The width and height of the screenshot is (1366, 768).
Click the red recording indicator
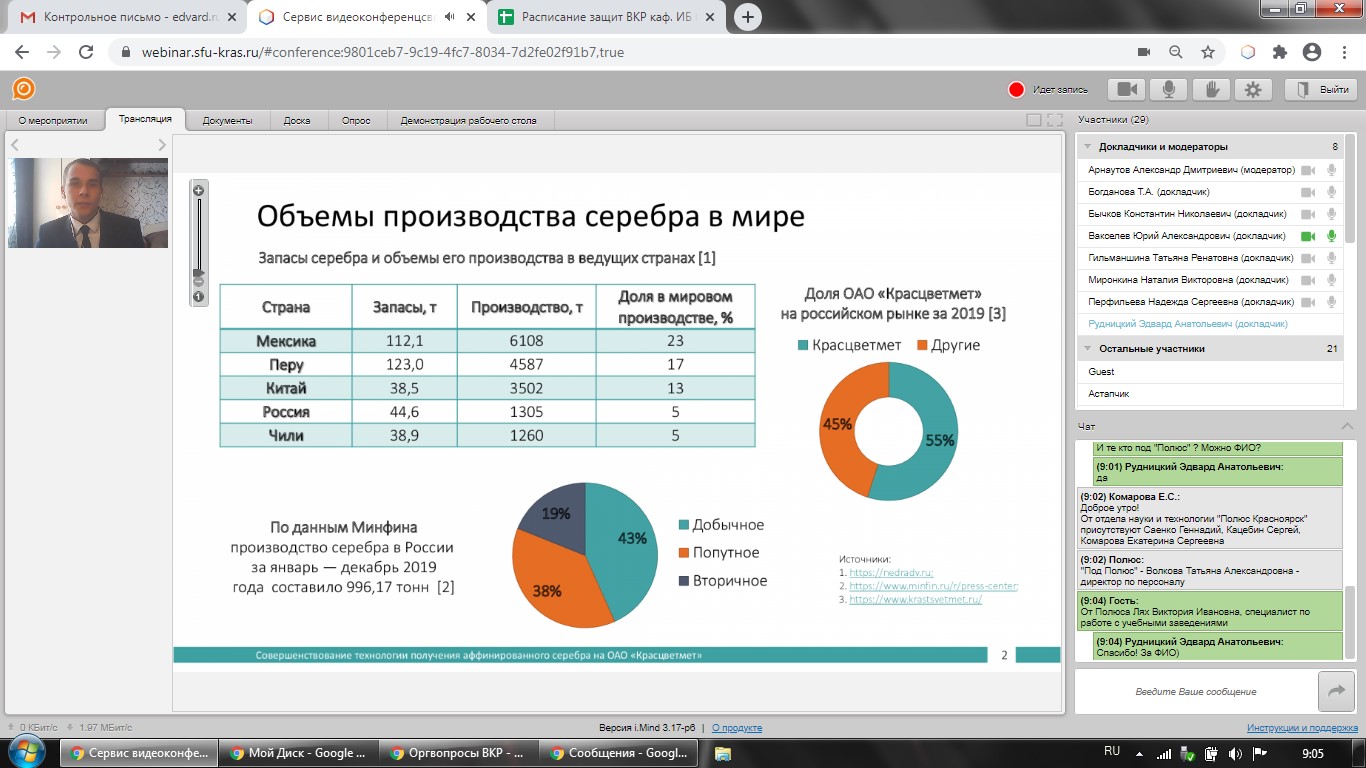click(1016, 90)
